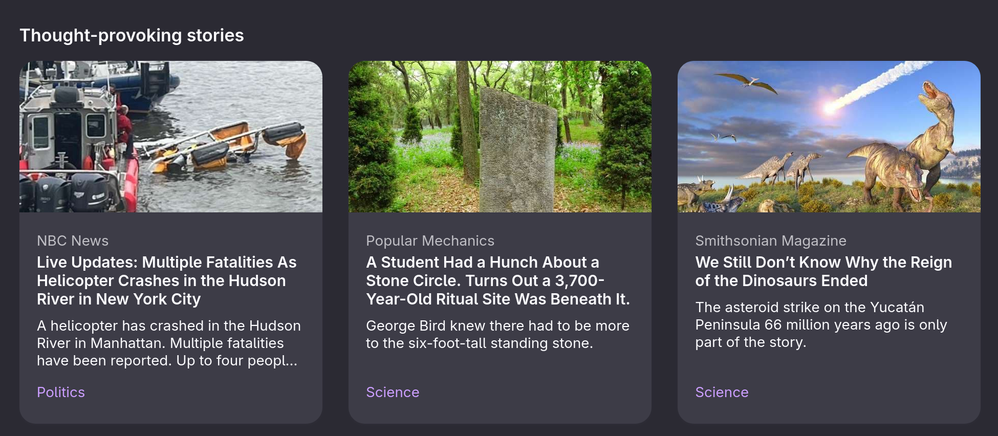The height and width of the screenshot is (436, 998).
Task: Open the Stone Circle ritual site headline
Action: [497, 281]
